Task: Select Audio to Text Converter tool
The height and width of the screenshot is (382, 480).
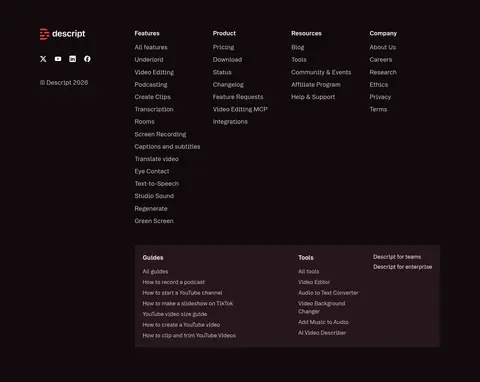Action: (328, 293)
